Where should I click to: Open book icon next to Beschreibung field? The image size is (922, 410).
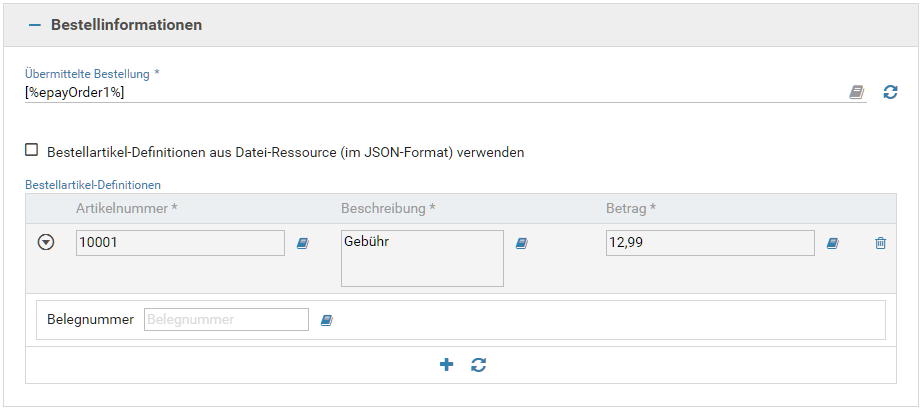click(x=521, y=243)
